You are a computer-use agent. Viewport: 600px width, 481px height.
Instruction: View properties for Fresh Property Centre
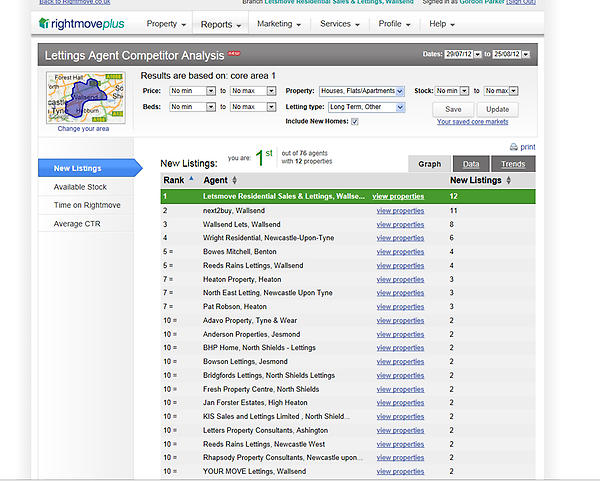click(400, 390)
